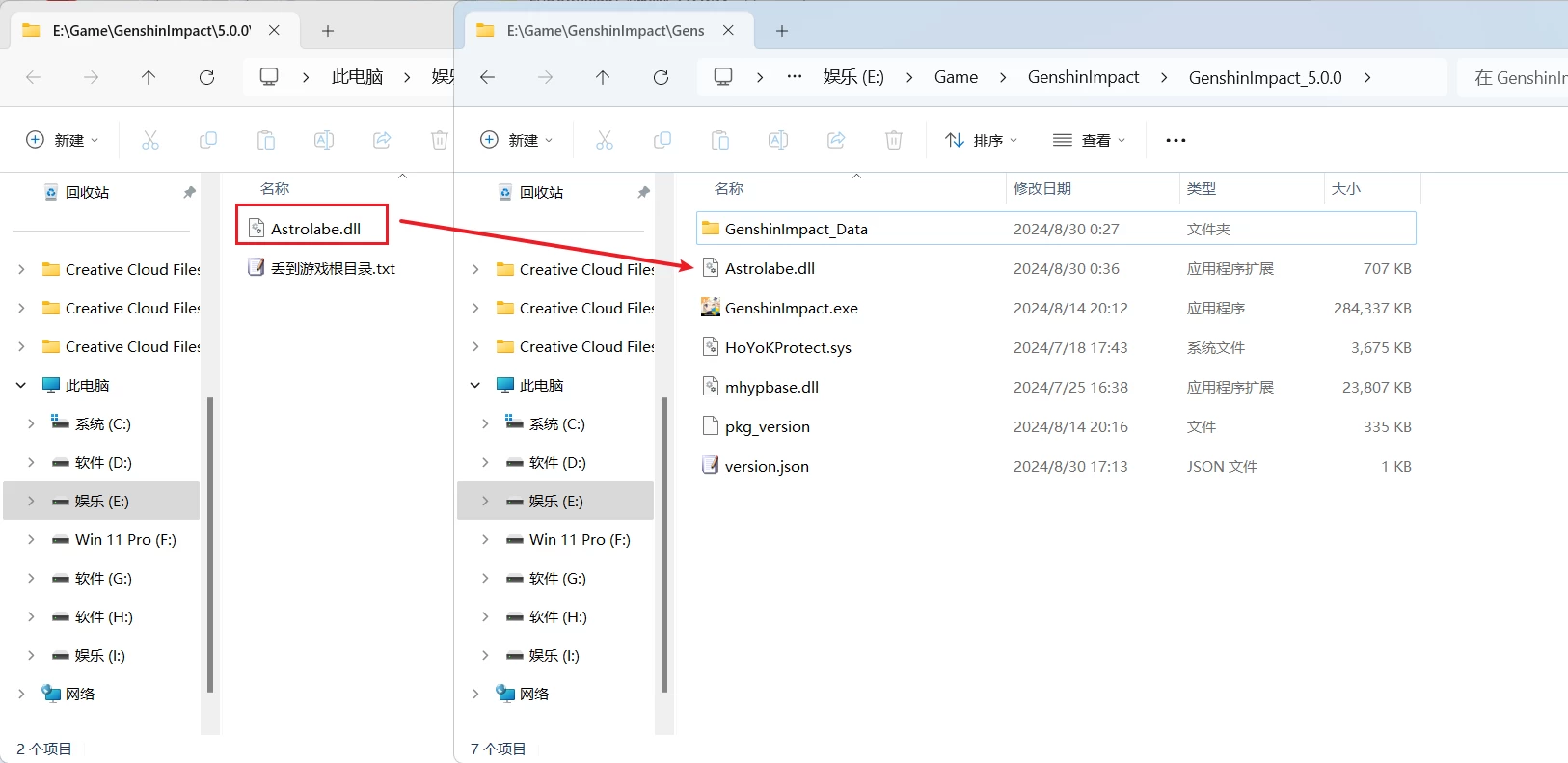The width and height of the screenshot is (1568, 763).
Task: Click Paste icon in left window toolbar
Action: coord(266,140)
